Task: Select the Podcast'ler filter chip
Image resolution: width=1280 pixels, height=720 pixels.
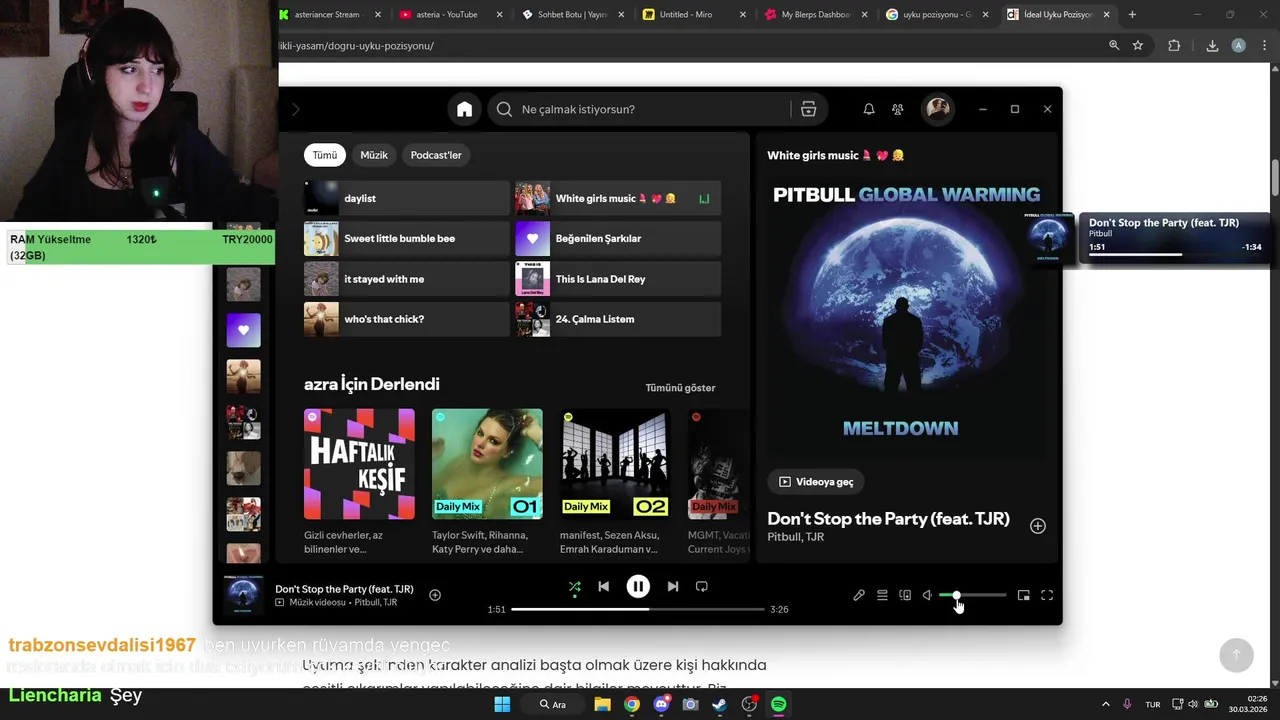Action: (x=436, y=155)
